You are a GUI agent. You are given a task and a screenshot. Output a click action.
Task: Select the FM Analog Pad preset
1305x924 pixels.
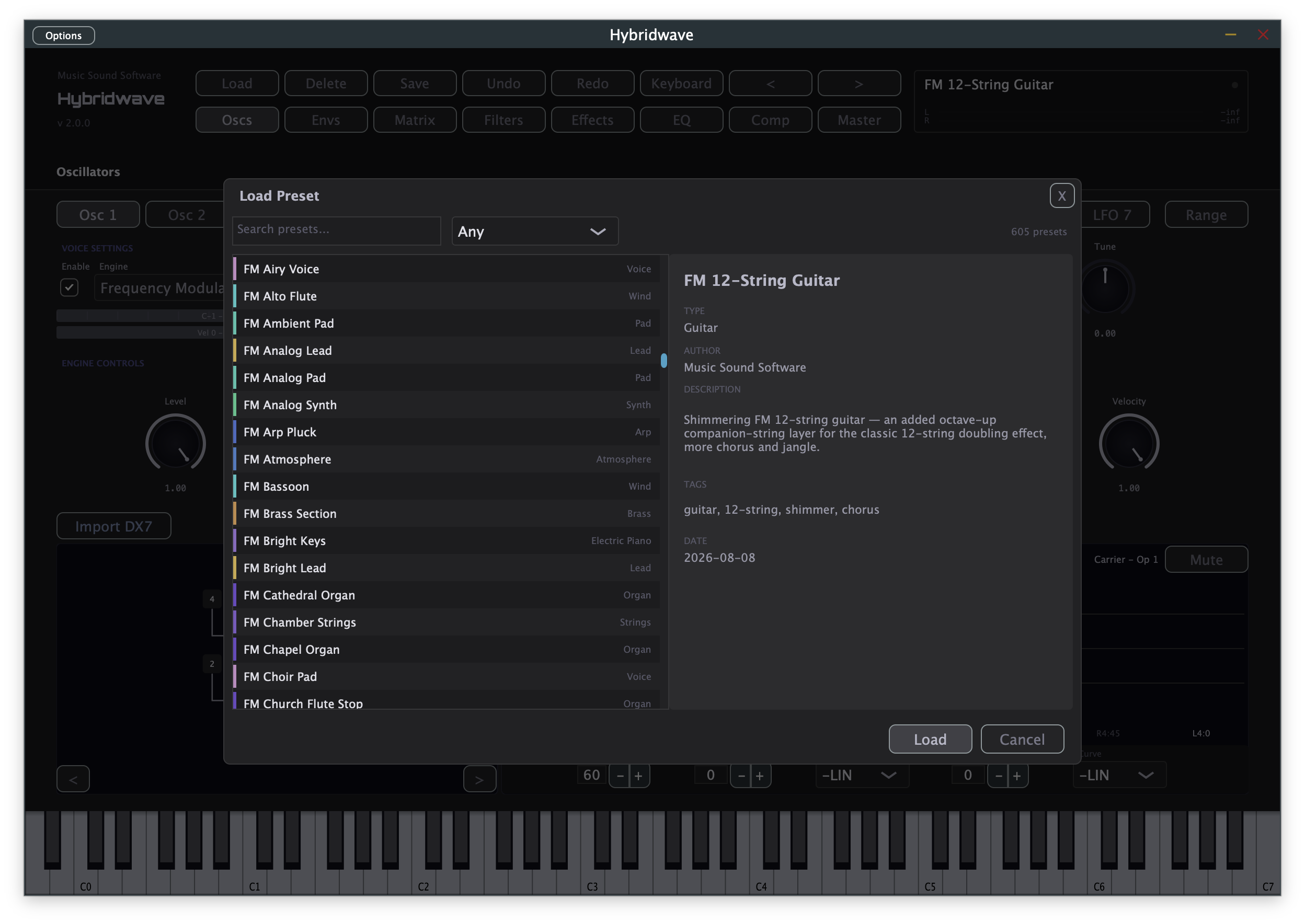click(x=446, y=378)
